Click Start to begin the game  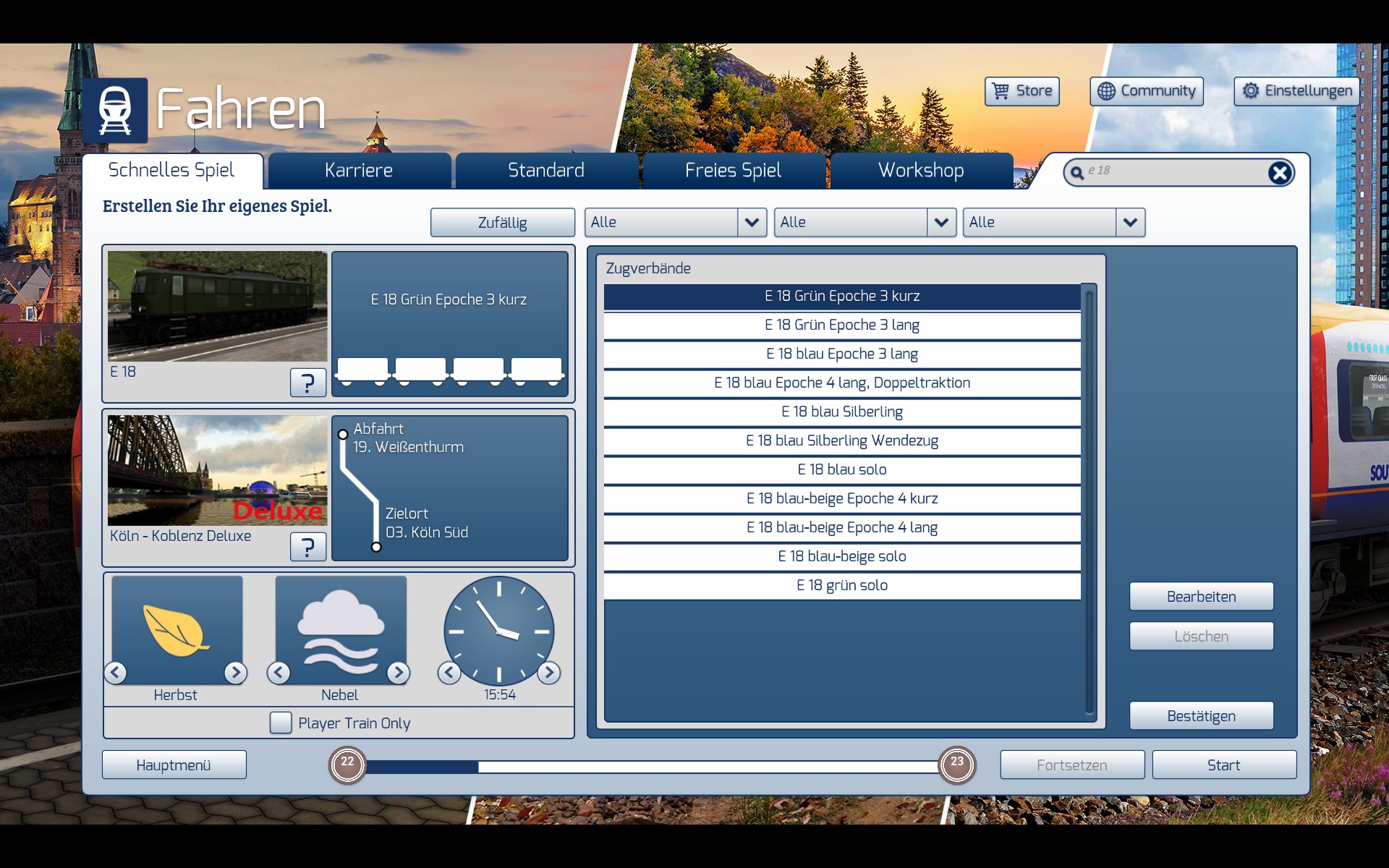1223,765
